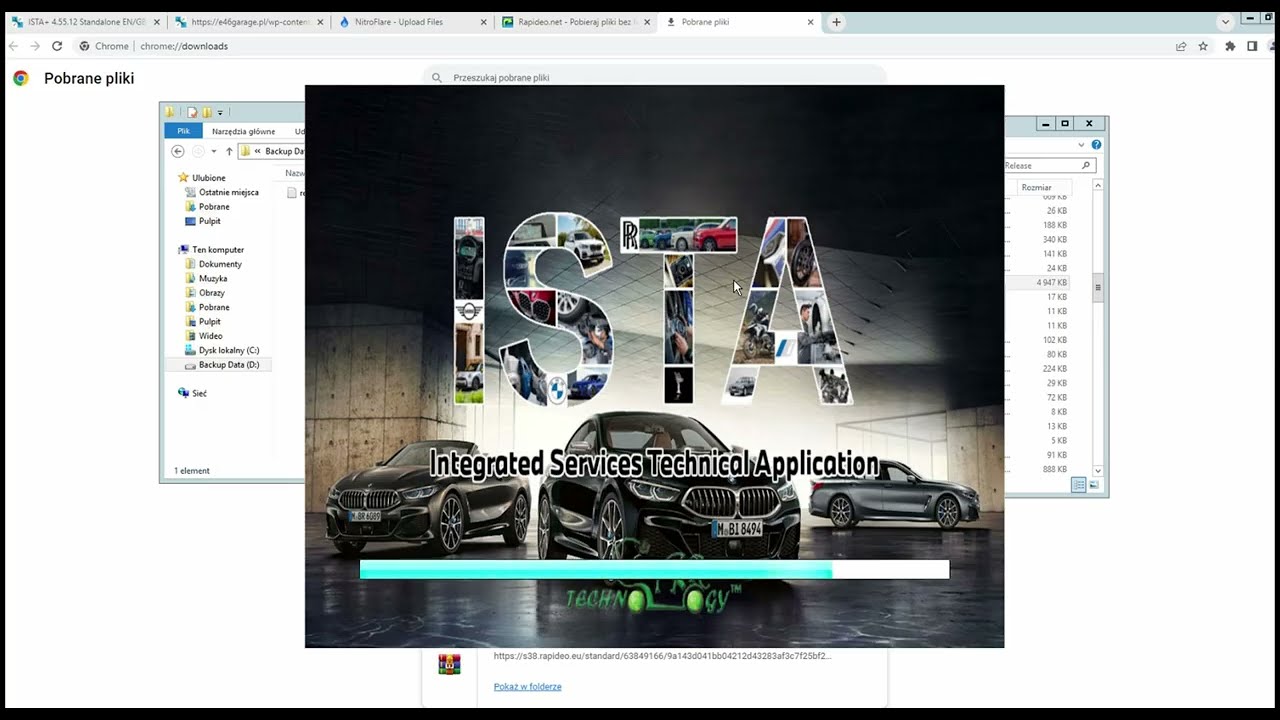
Task: Click Backup Data path in Explorer address bar
Action: [285, 151]
